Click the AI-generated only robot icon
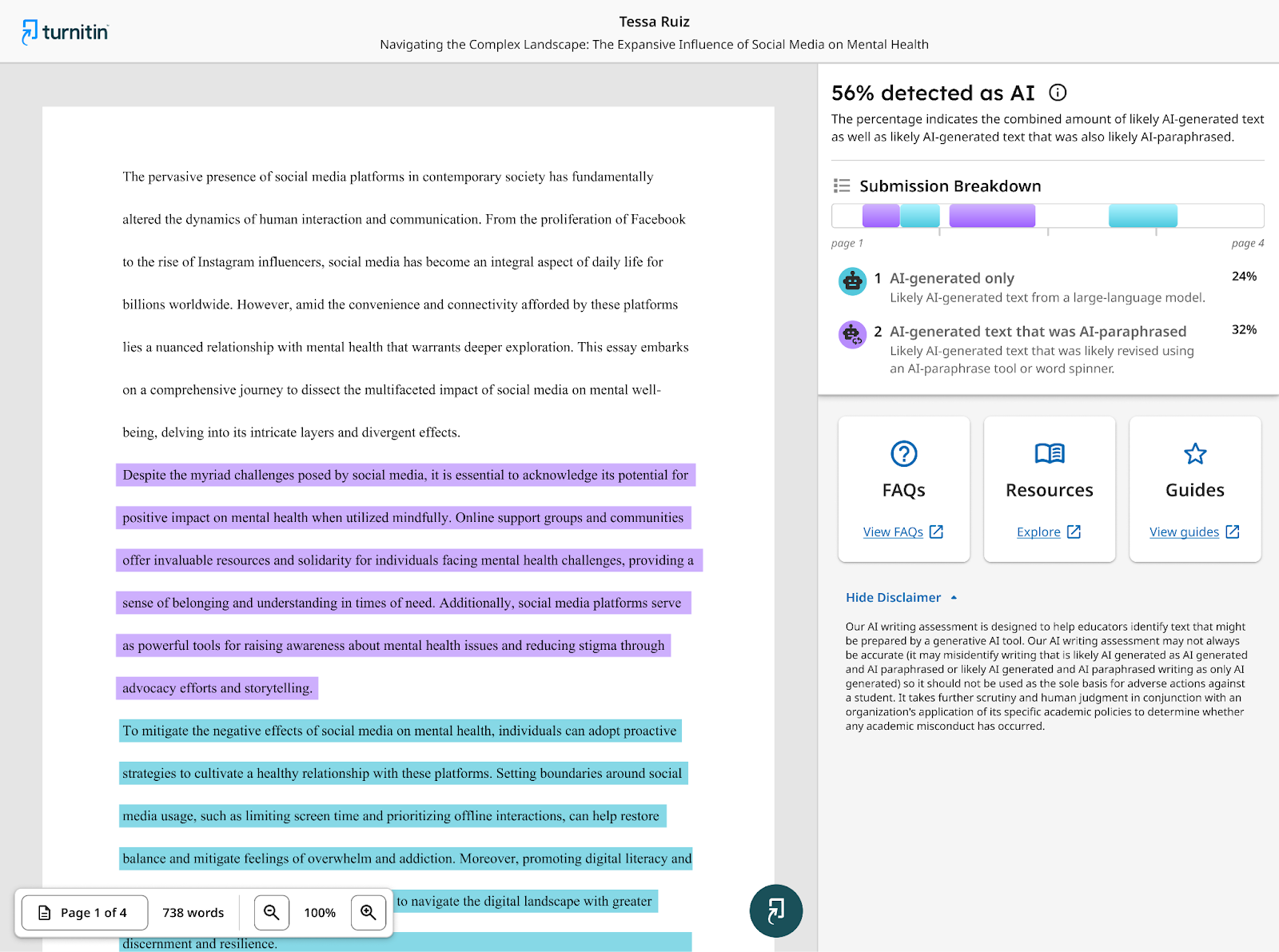 (852, 281)
